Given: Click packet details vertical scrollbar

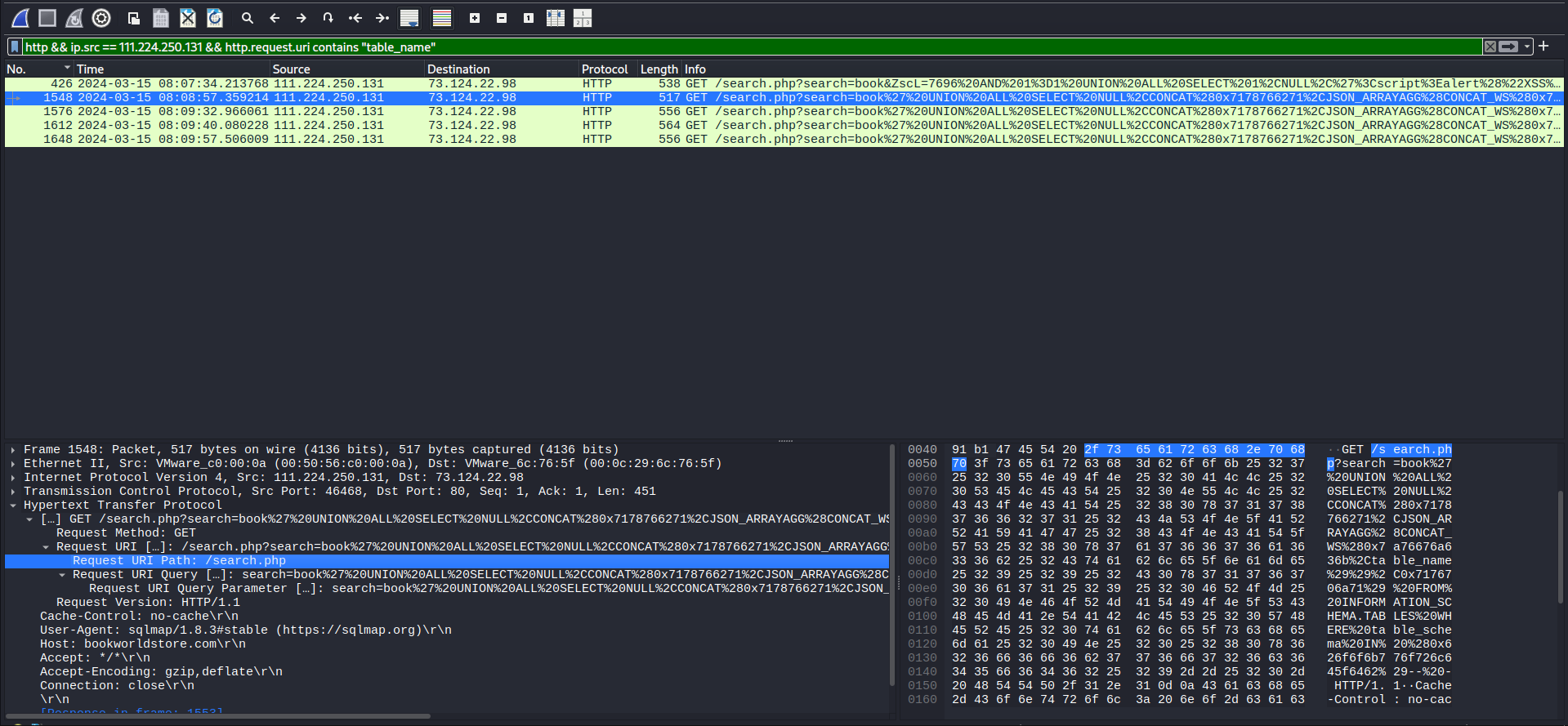Looking at the screenshot, I should point(892,563).
